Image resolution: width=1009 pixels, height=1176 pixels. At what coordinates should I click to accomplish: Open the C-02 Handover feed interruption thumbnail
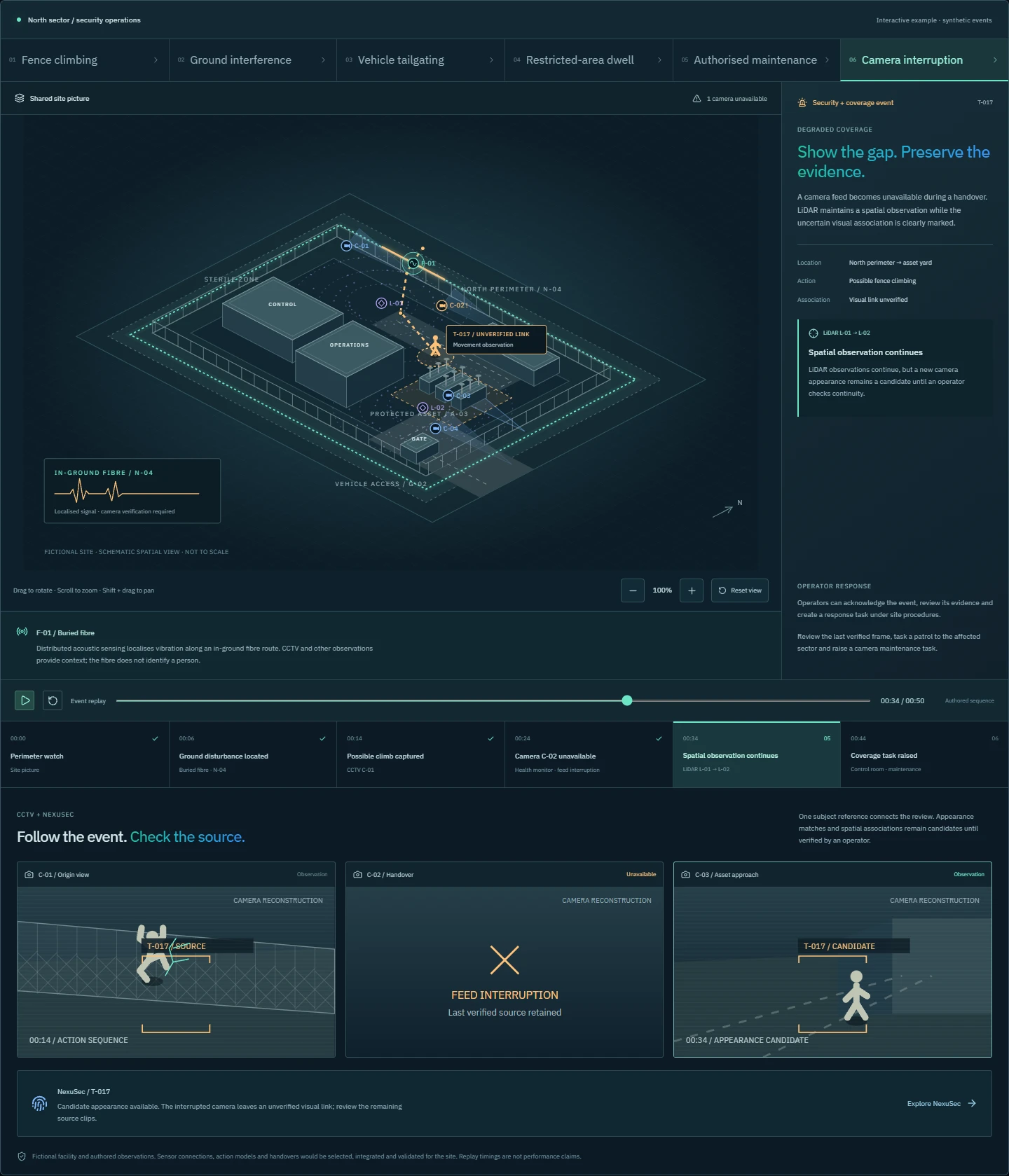point(504,960)
